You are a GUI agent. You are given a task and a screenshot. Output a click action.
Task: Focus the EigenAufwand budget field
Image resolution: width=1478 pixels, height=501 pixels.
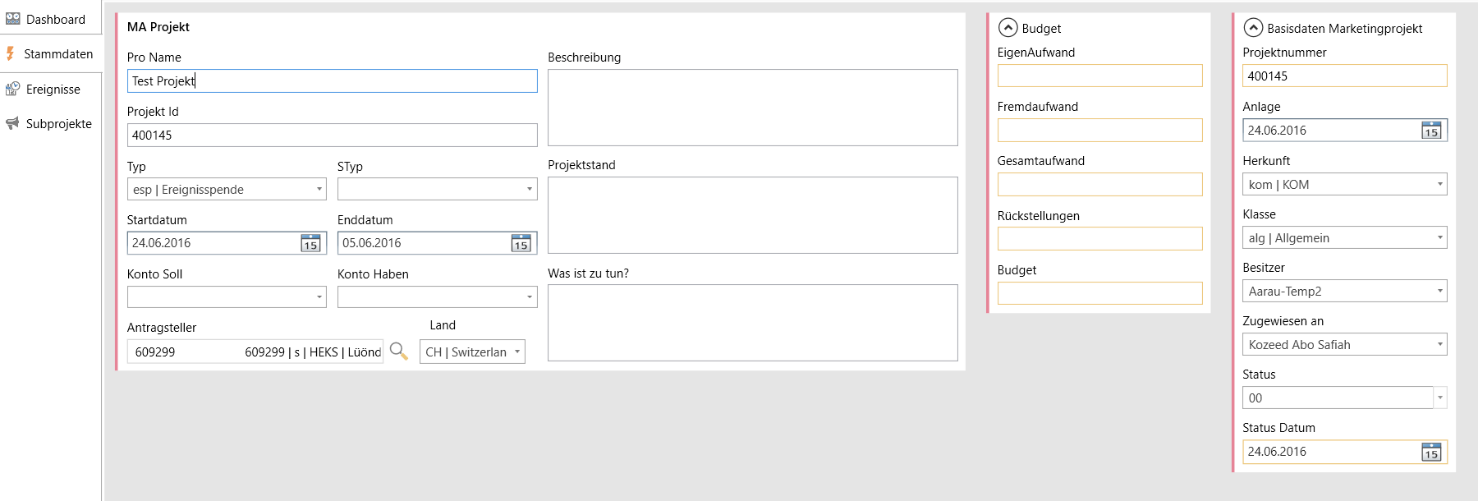(x=1099, y=76)
